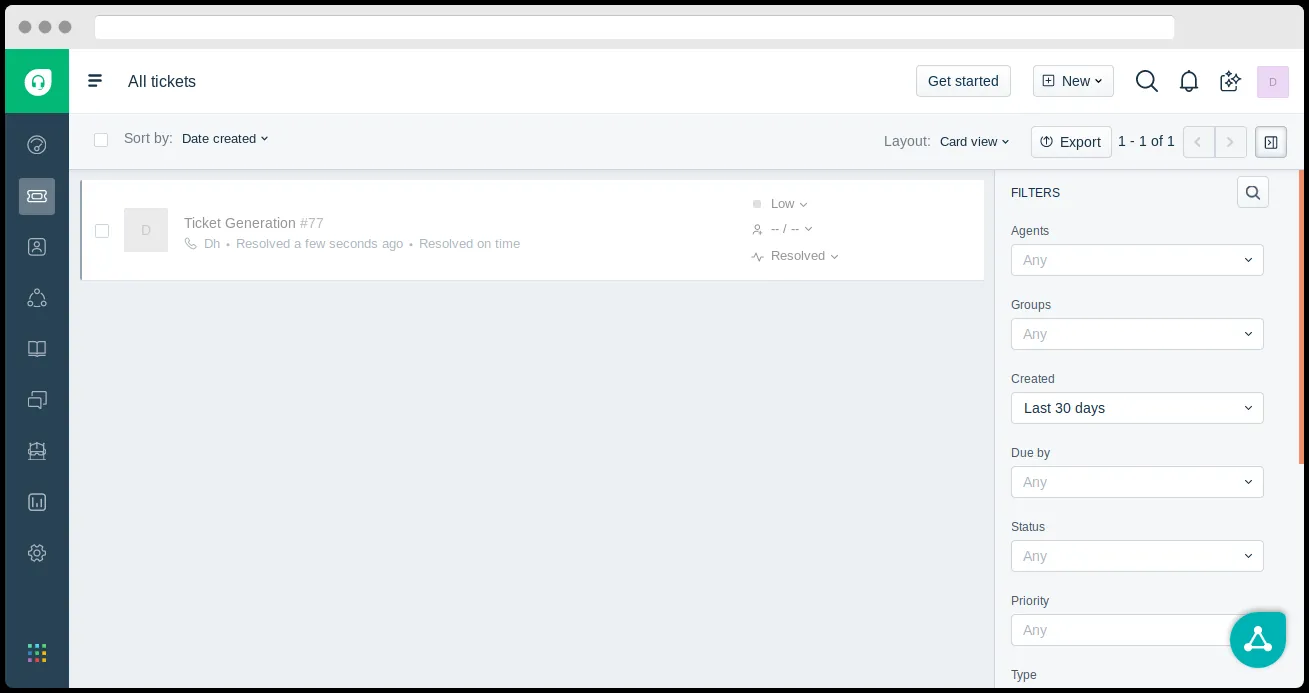
Task: Change ticket status Resolved dropdown
Action: click(796, 256)
